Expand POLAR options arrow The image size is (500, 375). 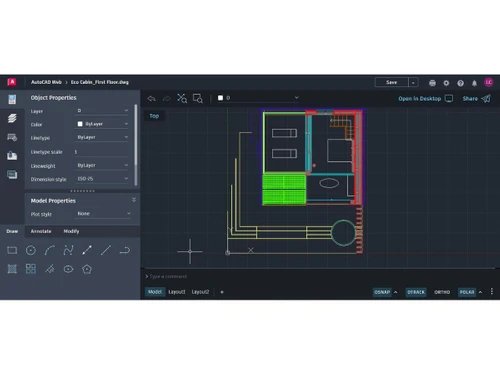(x=480, y=292)
